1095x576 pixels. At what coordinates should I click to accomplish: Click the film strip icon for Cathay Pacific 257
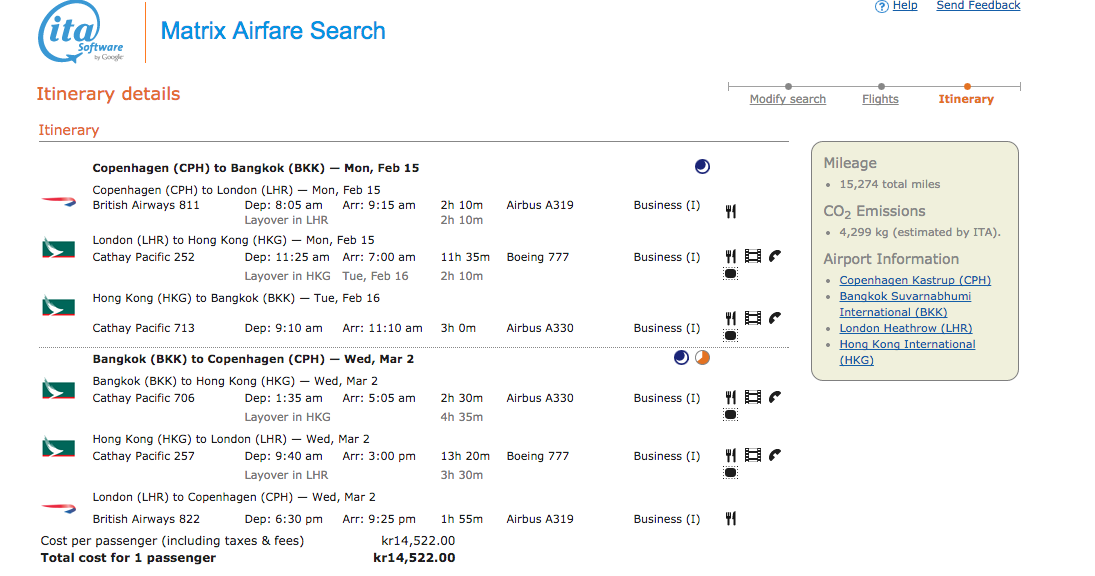[753, 455]
